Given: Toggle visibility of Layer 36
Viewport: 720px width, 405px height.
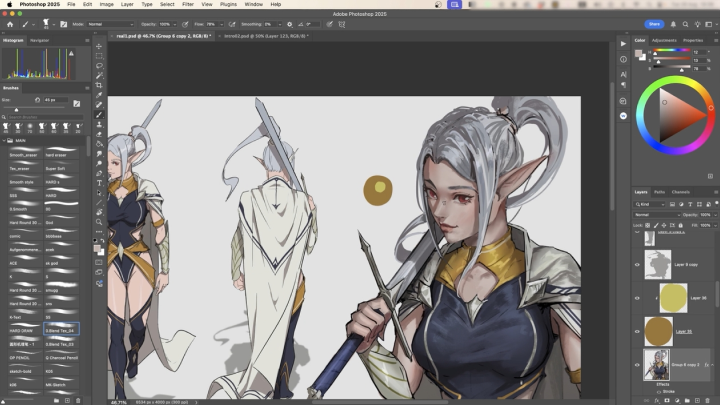Looking at the screenshot, I should (637, 298).
